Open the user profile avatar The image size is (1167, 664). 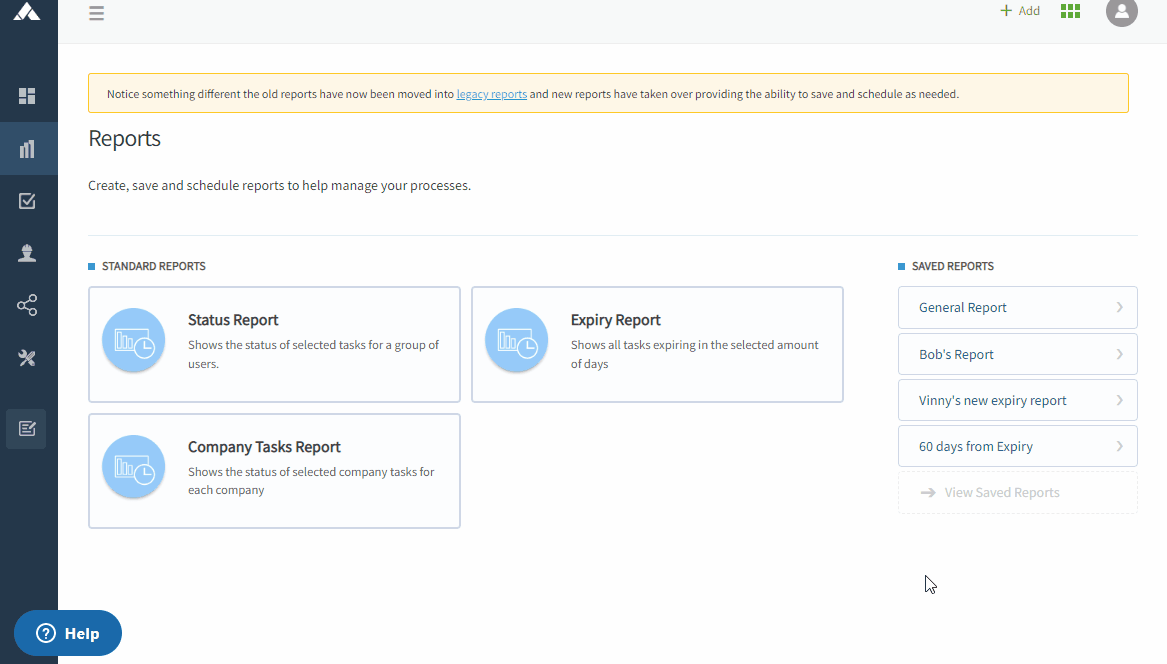coord(1121,11)
